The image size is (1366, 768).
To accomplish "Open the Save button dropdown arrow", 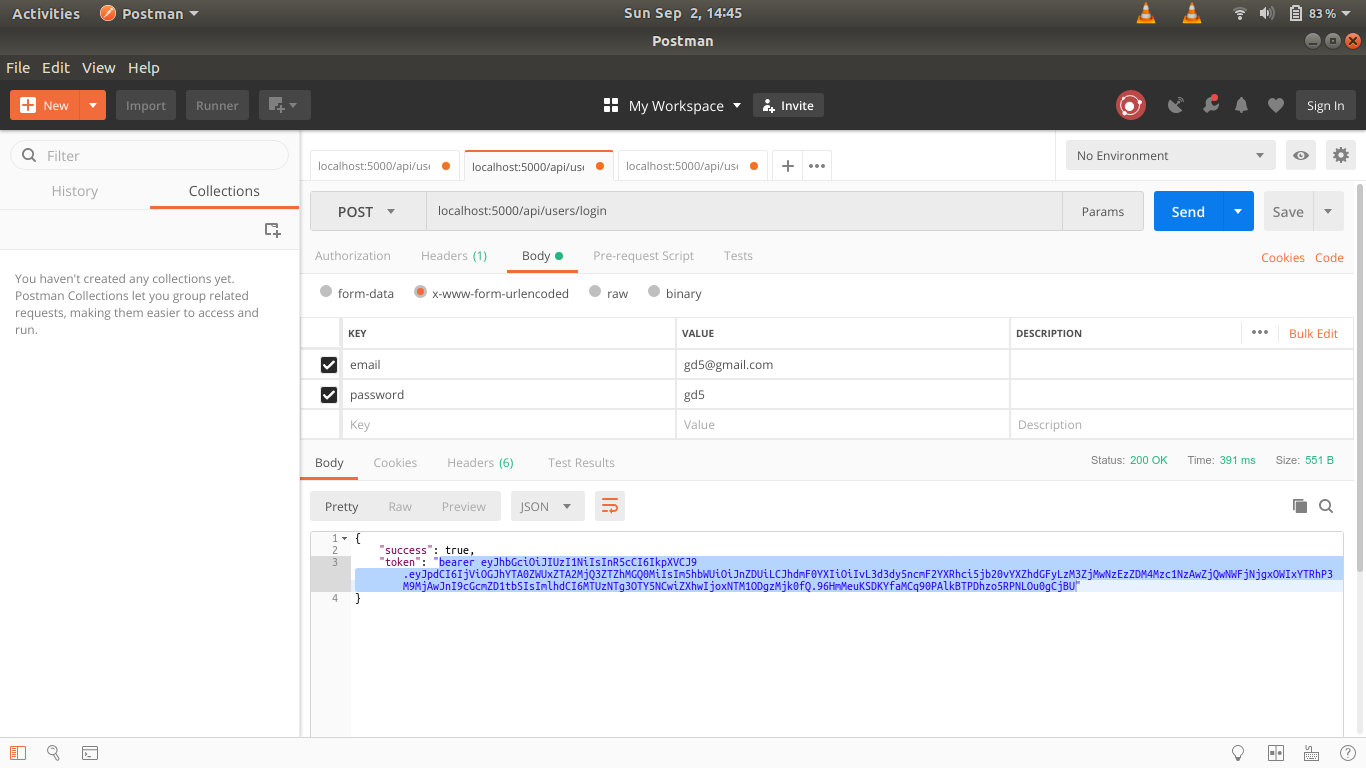I will point(1328,211).
